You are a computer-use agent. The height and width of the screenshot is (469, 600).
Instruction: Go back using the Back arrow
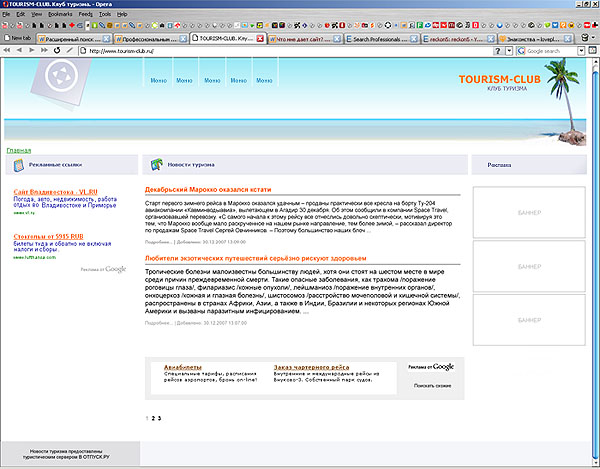click(19, 50)
